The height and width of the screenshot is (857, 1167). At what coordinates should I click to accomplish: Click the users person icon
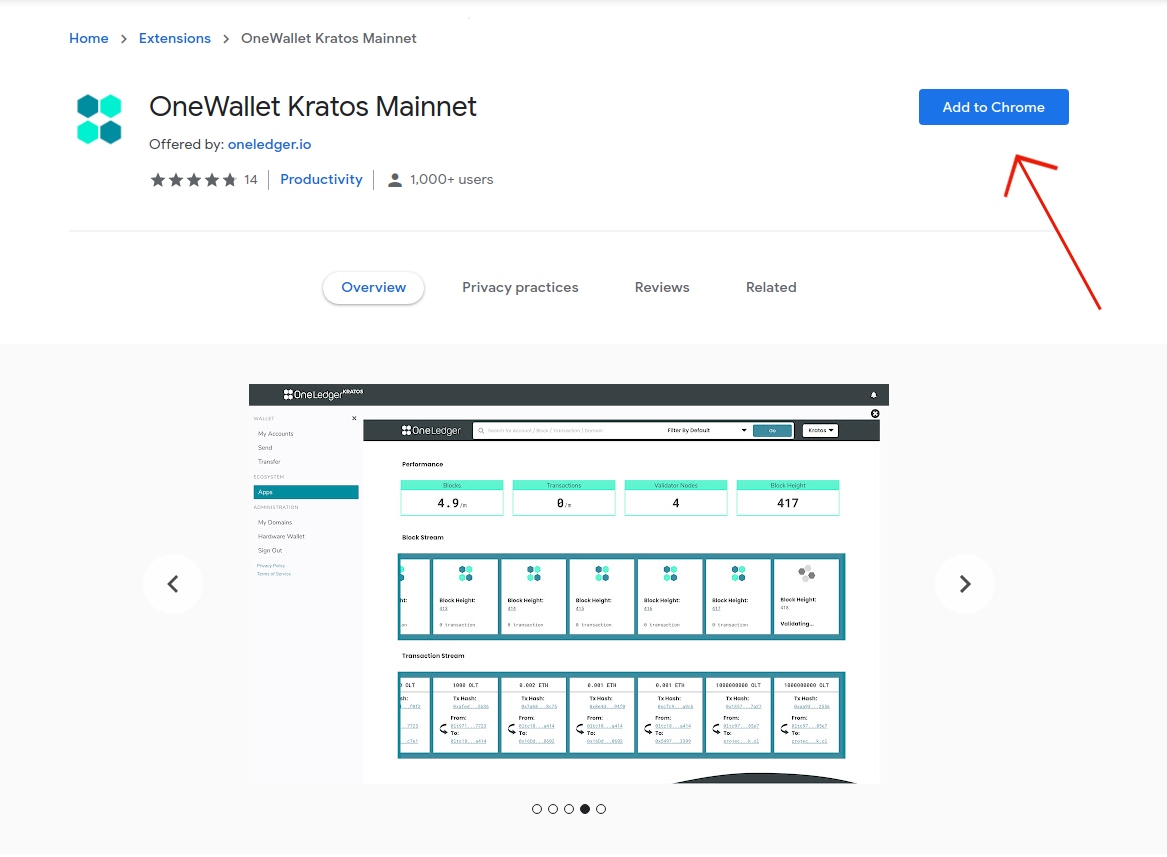pos(395,180)
